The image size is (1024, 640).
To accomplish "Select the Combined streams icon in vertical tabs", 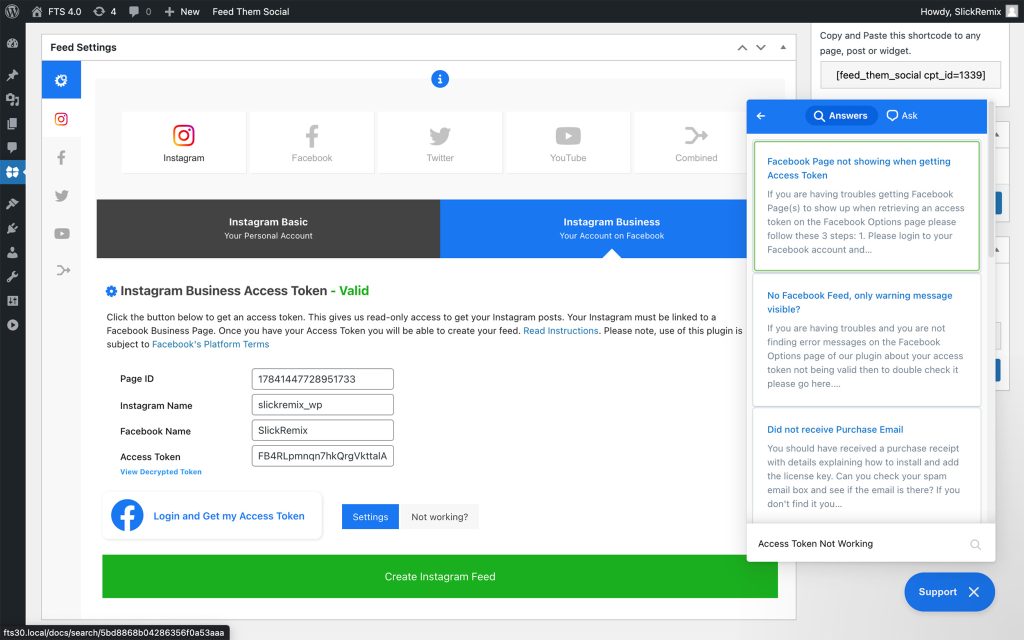I will [61, 270].
